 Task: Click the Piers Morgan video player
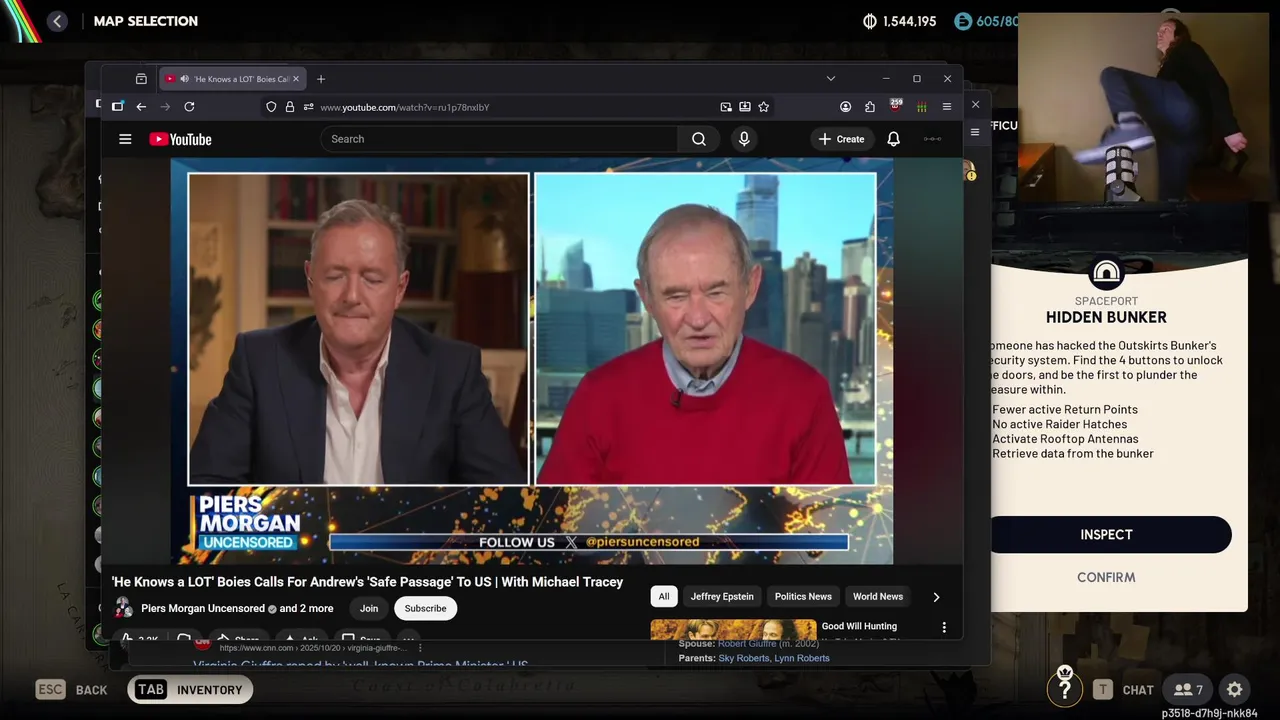532,361
